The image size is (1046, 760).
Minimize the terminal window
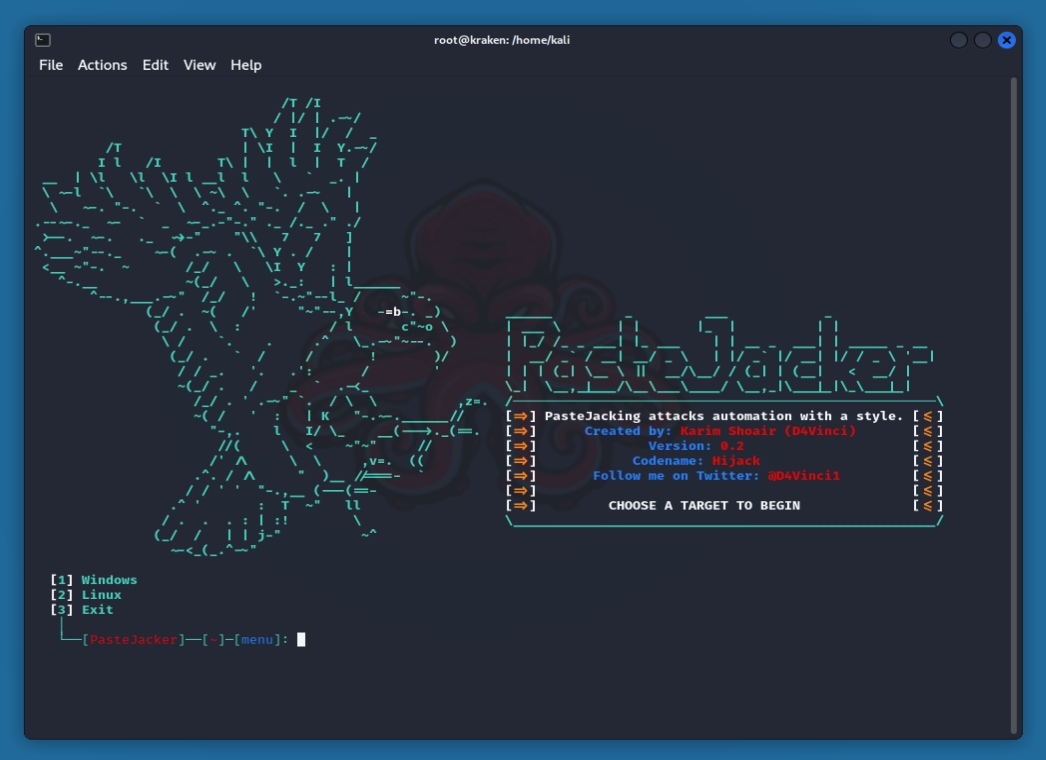click(958, 40)
